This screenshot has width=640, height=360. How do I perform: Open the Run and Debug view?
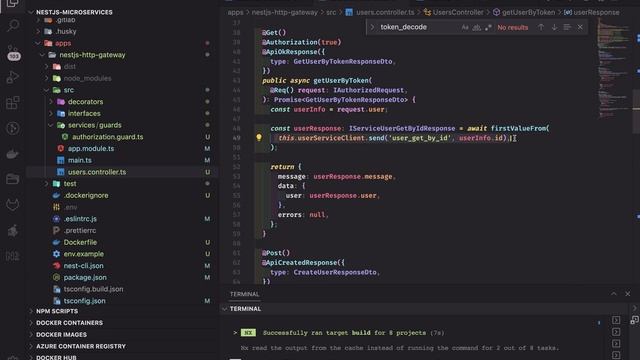[x=13, y=77]
